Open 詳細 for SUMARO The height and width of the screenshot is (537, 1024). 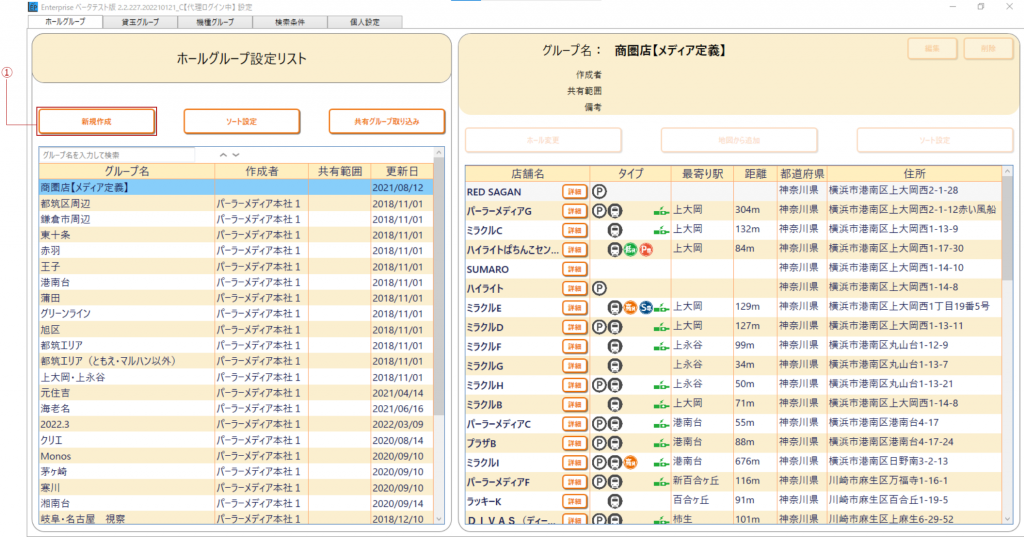pyautogui.click(x=575, y=269)
